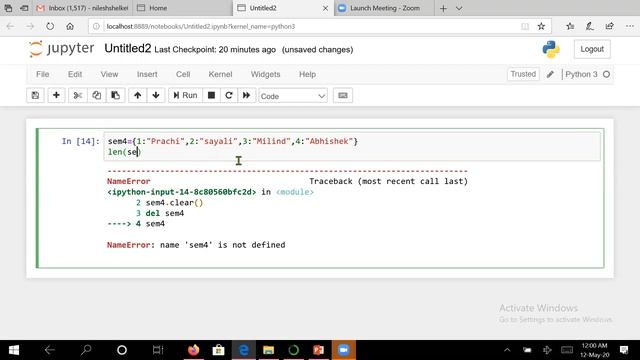Viewport: 640px width, 360px height.
Task: Open the Widgets menu
Action: tap(265, 74)
